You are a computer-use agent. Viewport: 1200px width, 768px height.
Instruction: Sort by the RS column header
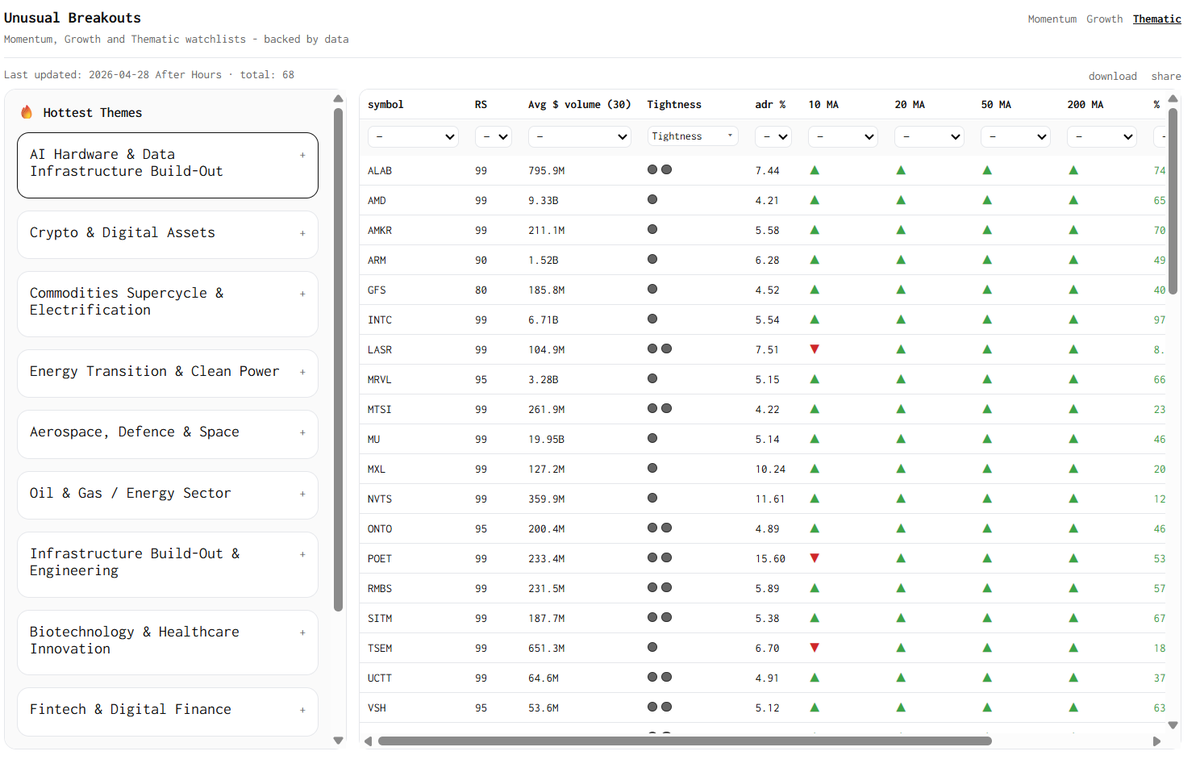click(x=481, y=104)
